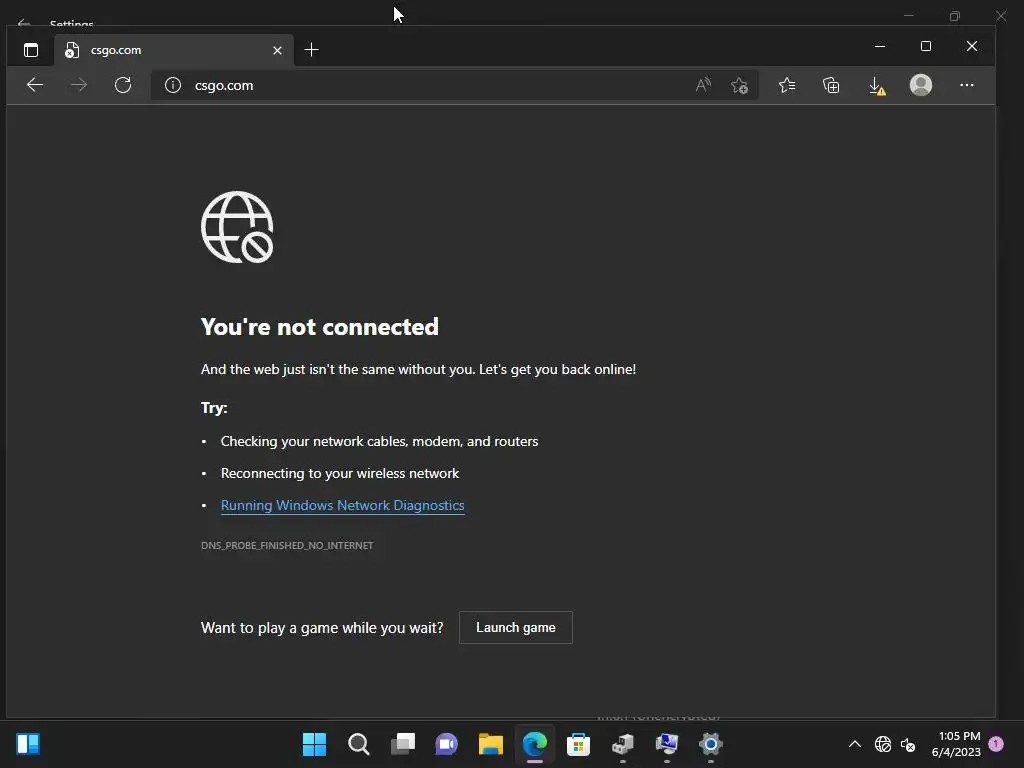Open network devices app on taskbar
The width and height of the screenshot is (1024, 768).
pyautogui.click(x=623, y=744)
